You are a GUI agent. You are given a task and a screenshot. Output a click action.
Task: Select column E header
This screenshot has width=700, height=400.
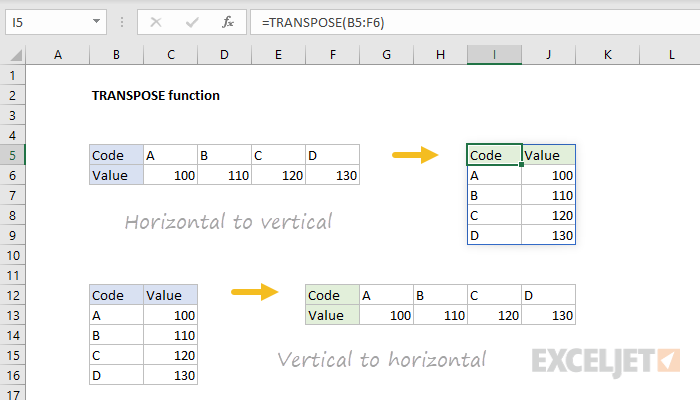(x=279, y=55)
